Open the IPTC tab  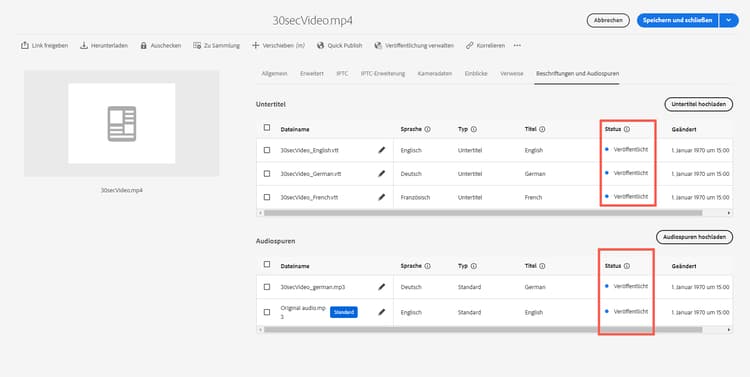pos(342,74)
